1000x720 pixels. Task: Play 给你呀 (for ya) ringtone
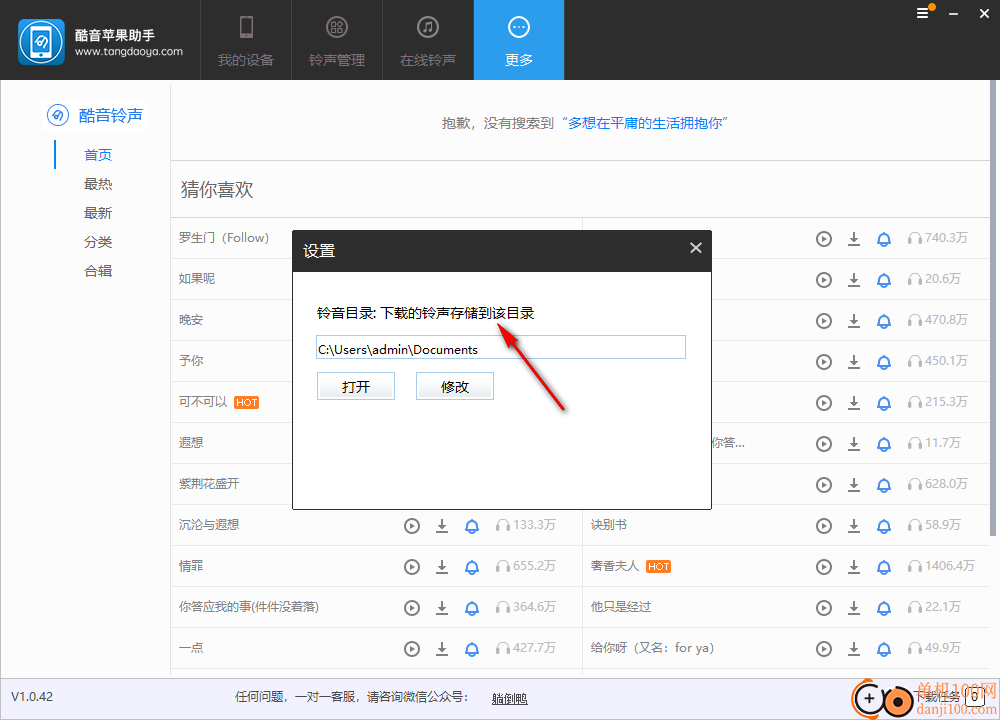[824, 649]
